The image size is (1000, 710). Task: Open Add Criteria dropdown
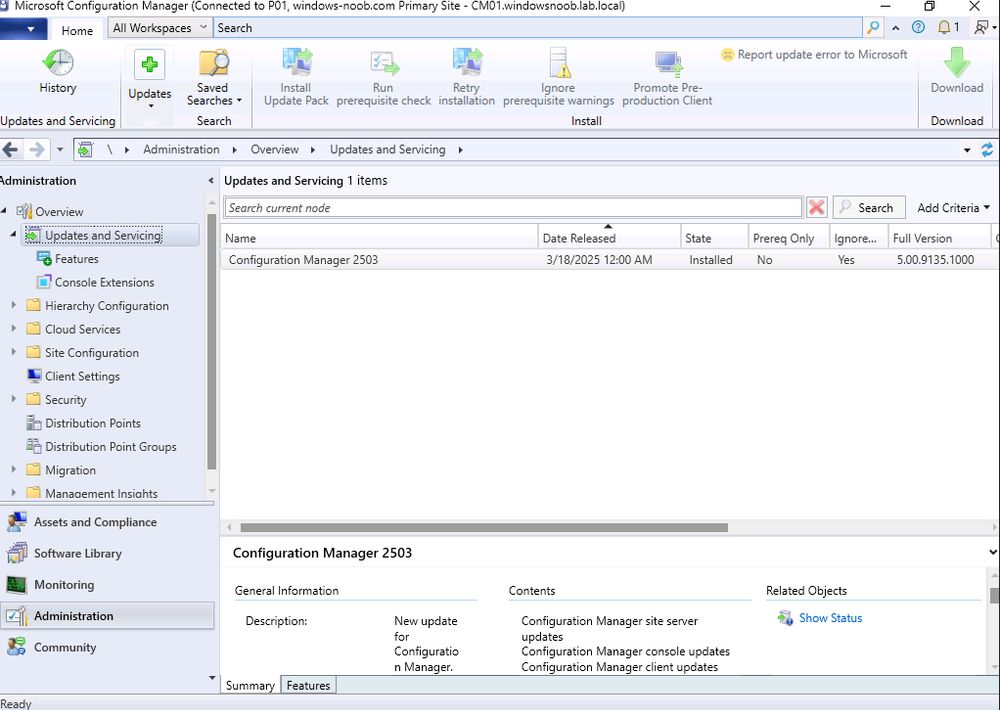coord(953,208)
